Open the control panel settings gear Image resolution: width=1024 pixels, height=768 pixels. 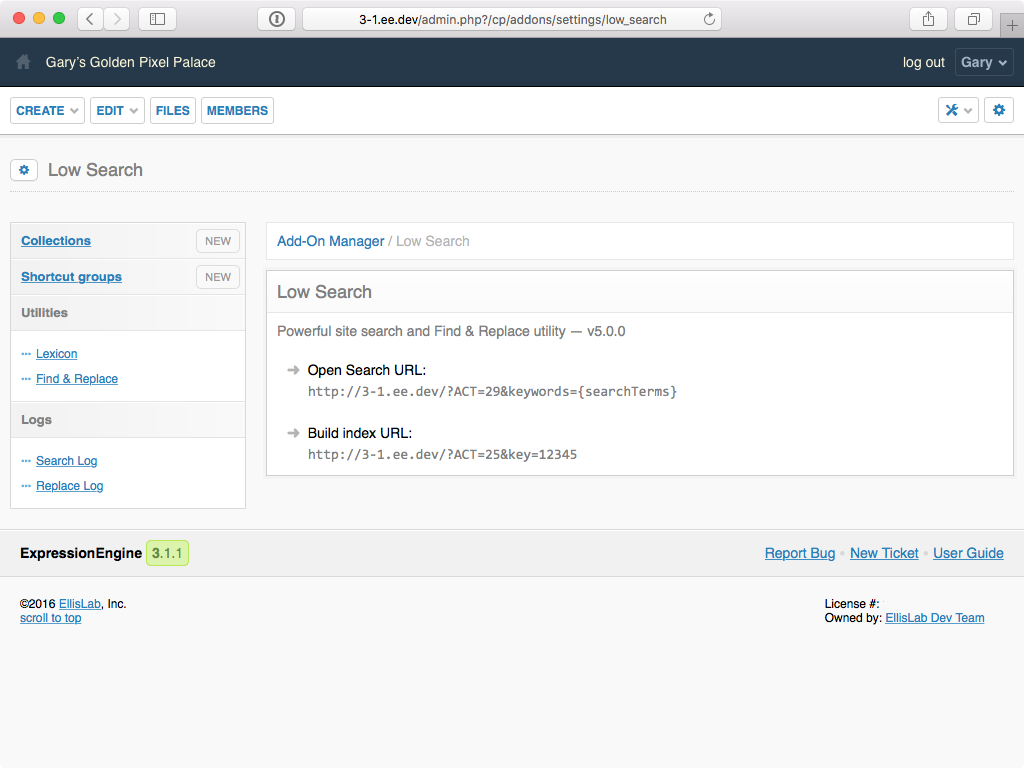pyautogui.click(x=999, y=110)
